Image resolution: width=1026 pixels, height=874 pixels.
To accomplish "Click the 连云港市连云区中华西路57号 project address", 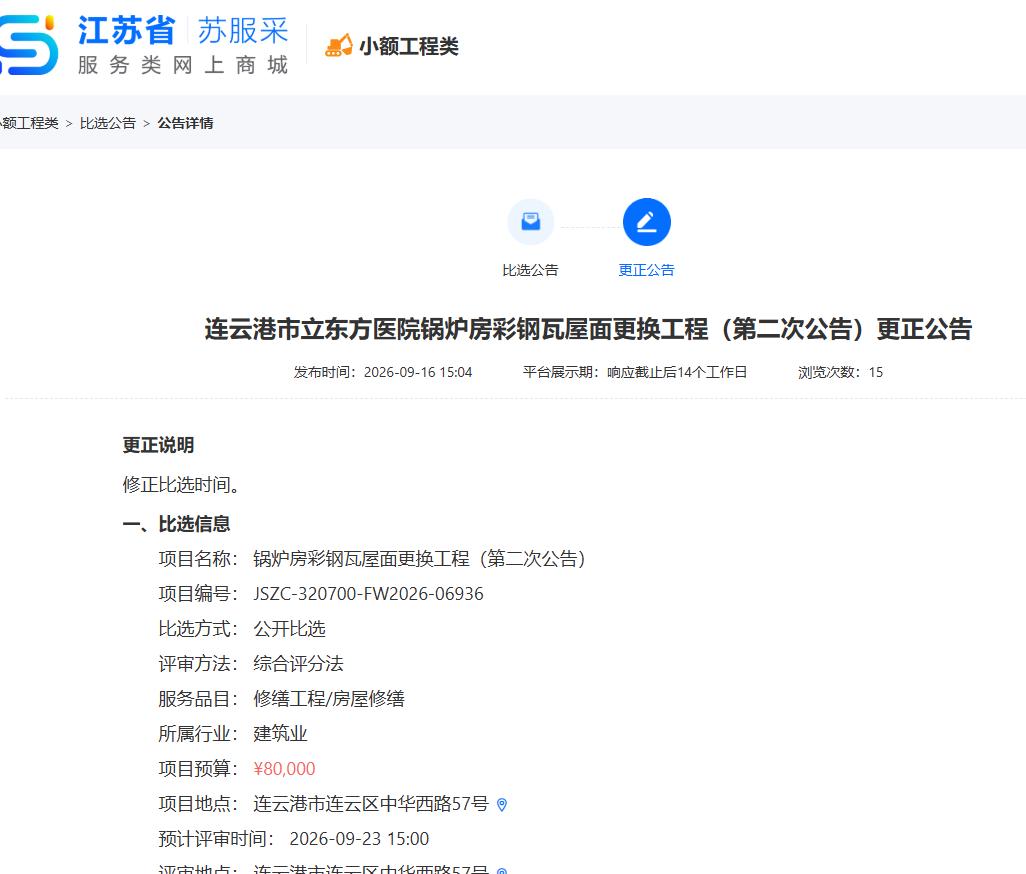I will click(371, 804).
